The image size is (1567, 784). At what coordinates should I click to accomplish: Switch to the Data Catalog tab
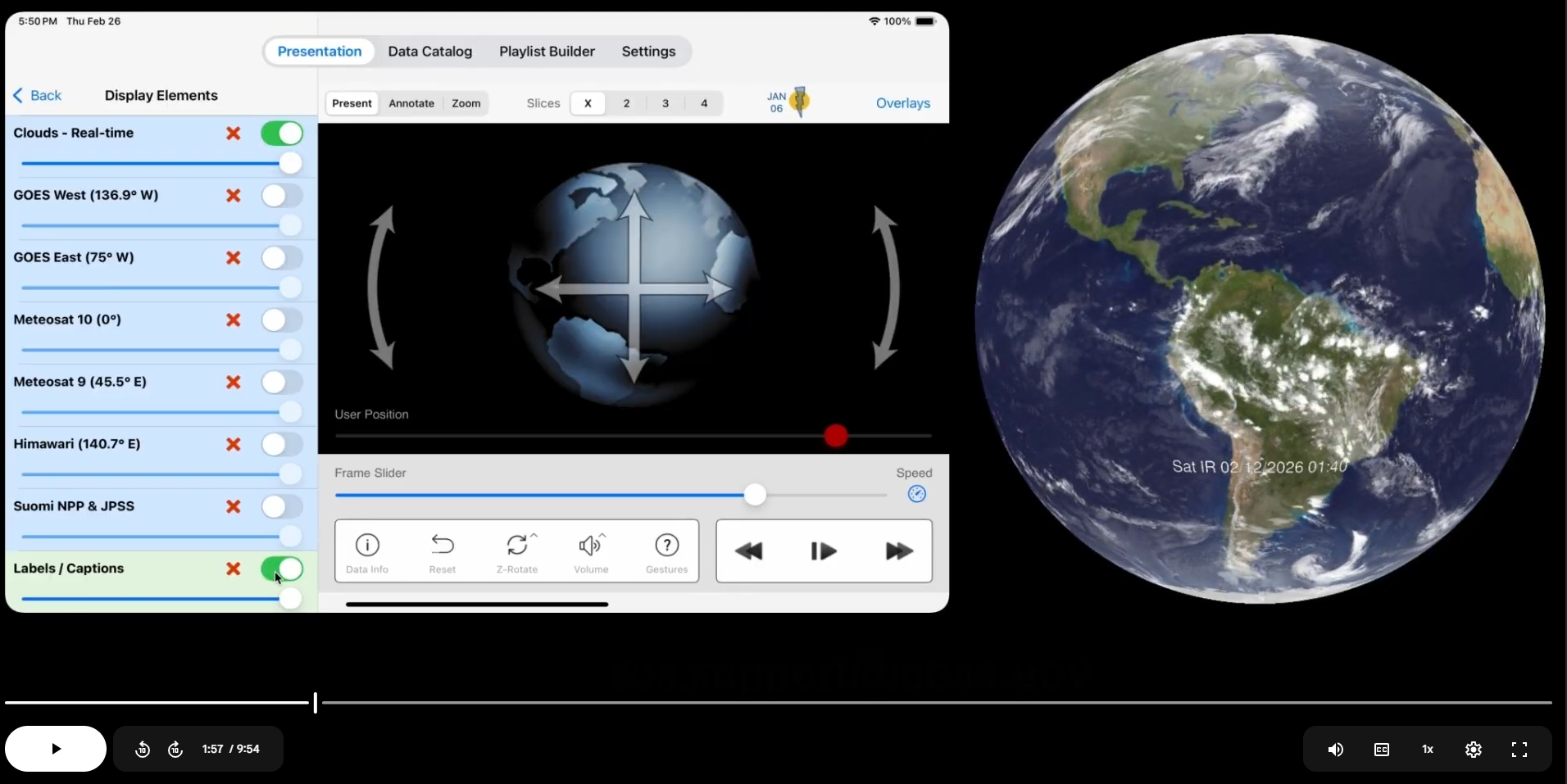pyautogui.click(x=429, y=52)
